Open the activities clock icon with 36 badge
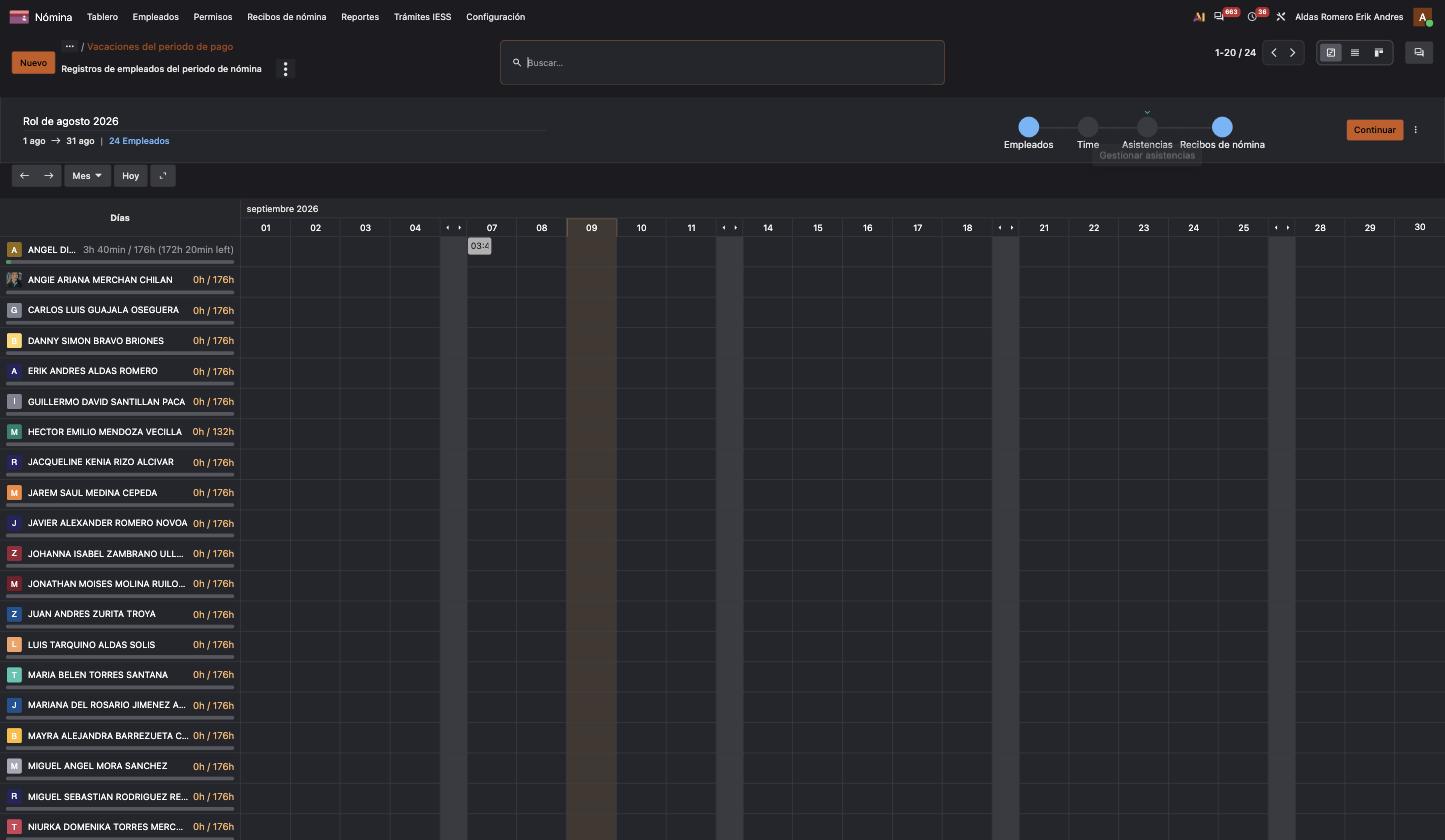 (x=1252, y=17)
